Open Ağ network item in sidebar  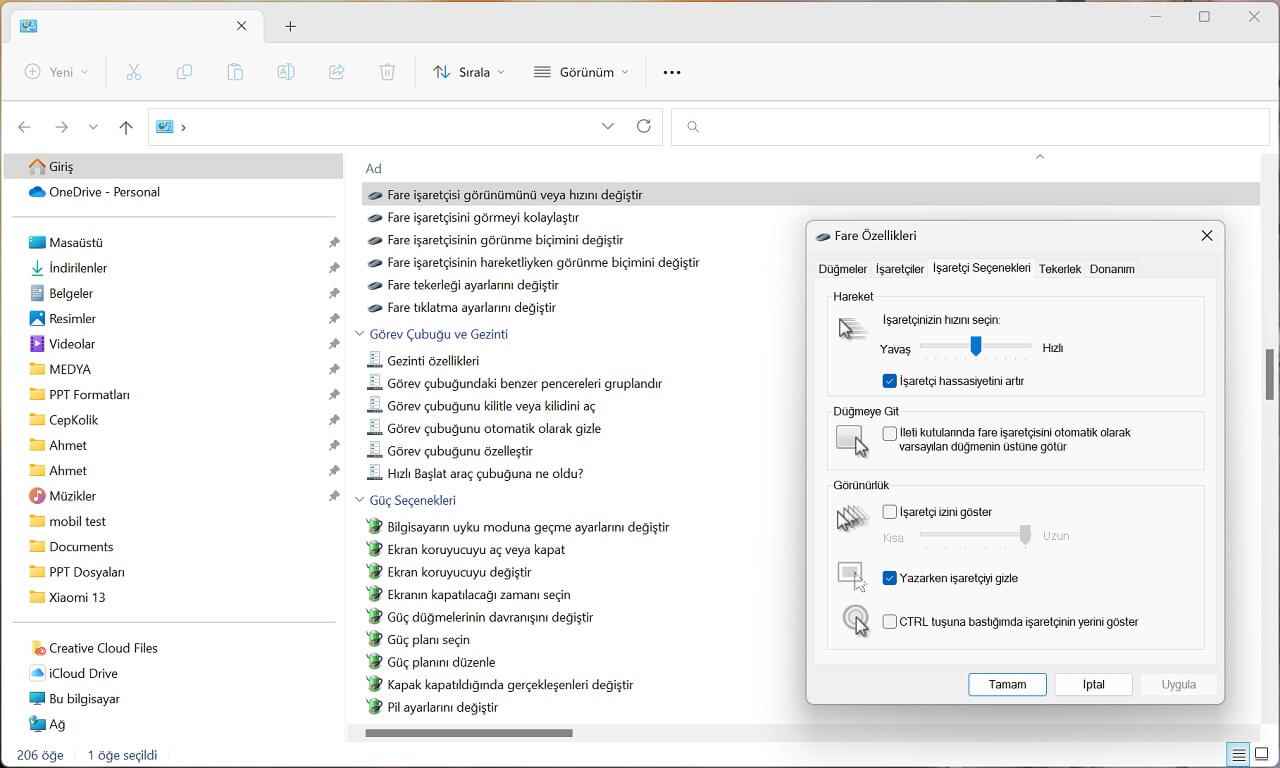click(x=47, y=724)
